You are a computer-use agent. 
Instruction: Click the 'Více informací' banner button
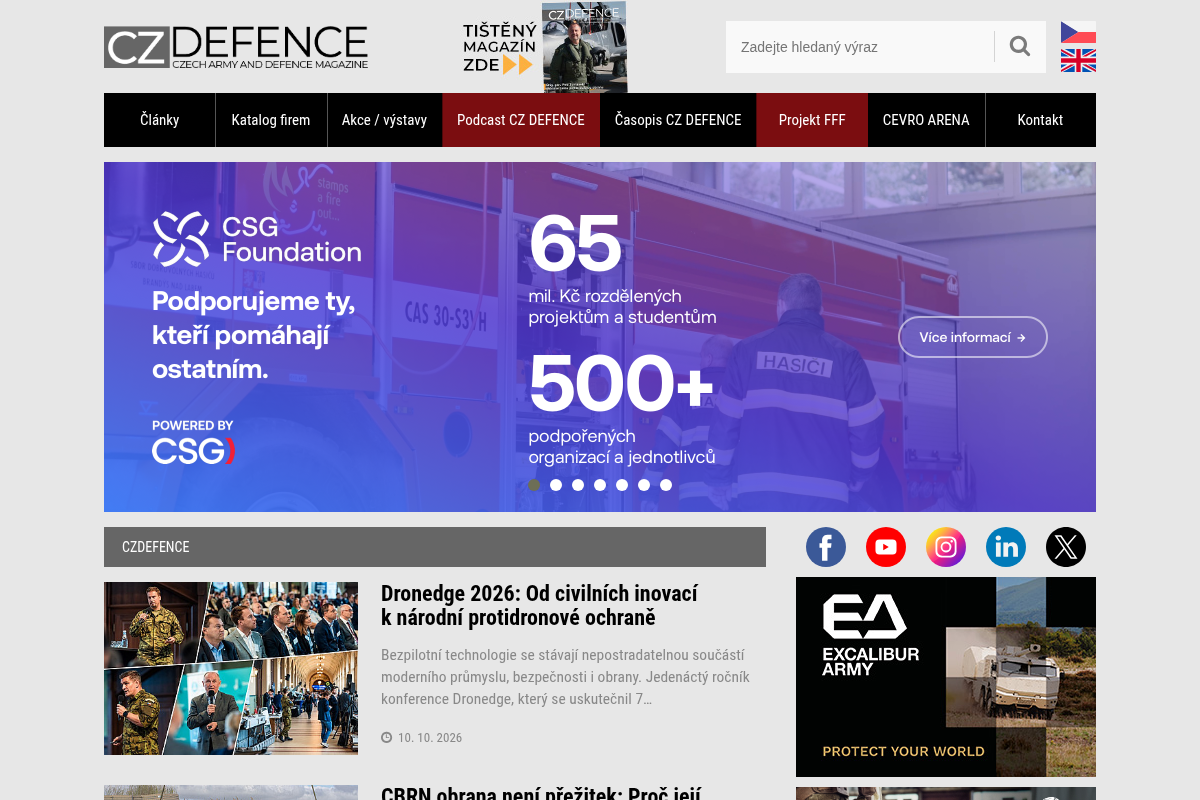coord(973,337)
